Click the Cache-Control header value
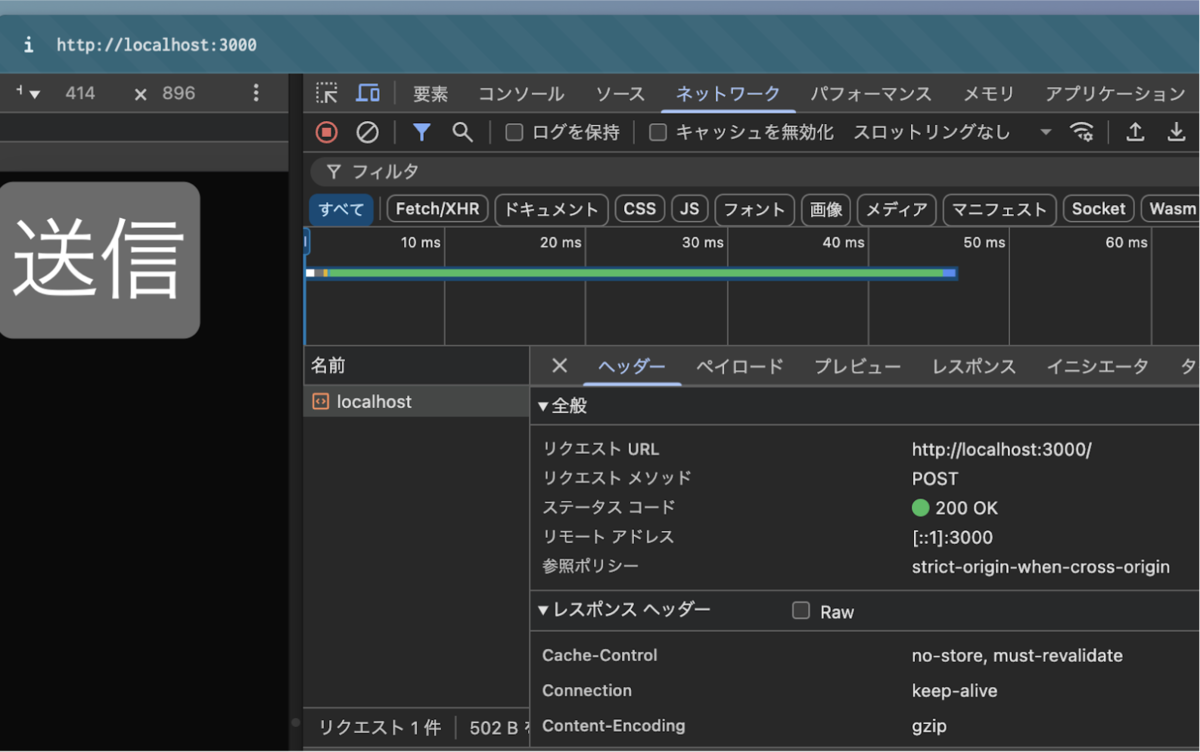The height and width of the screenshot is (752, 1200). tap(1017, 656)
